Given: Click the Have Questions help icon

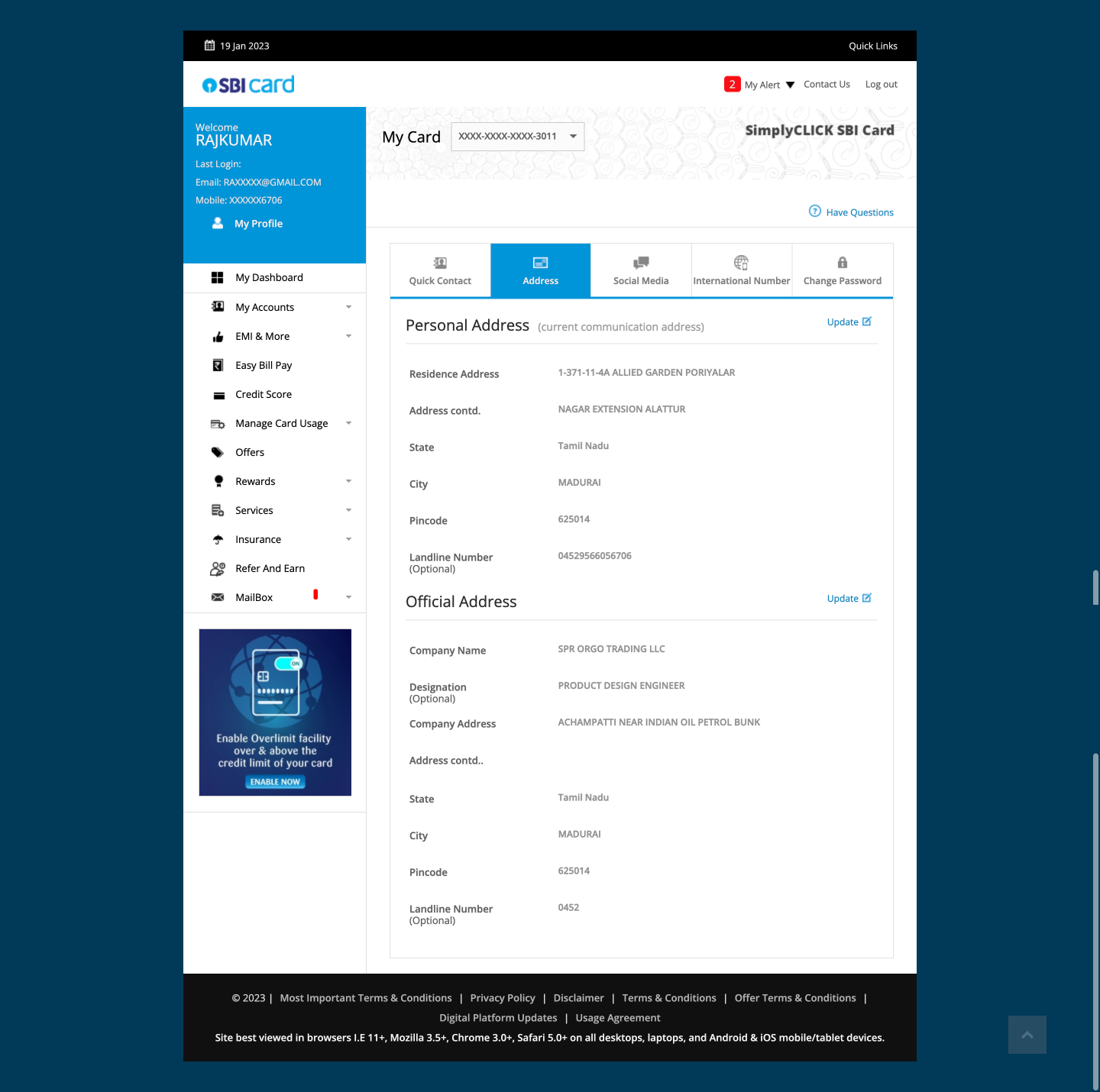Looking at the screenshot, I should (815, 212).
